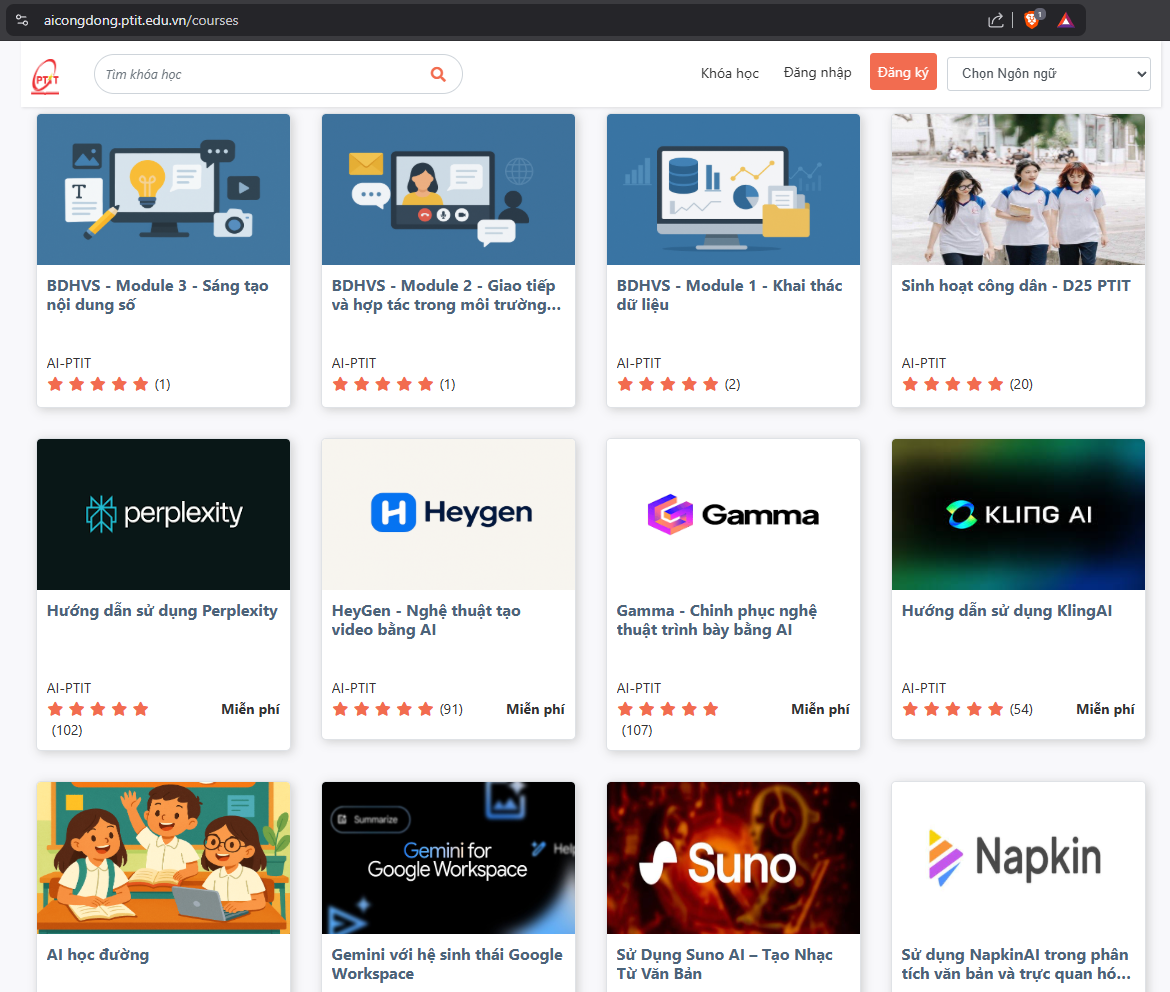Open 'Sử dụng NapkinAI trong phân tích văn bản' title
The width and height of the screenshot is (1170, 992).
pos(1016,964)
